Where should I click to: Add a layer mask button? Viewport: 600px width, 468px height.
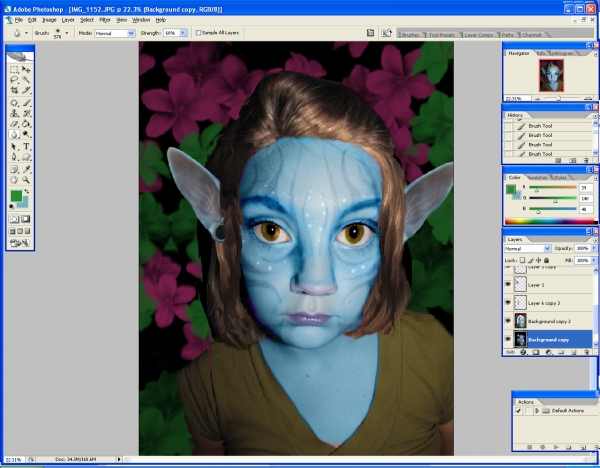pyautogui.click(x=536, y=352)
